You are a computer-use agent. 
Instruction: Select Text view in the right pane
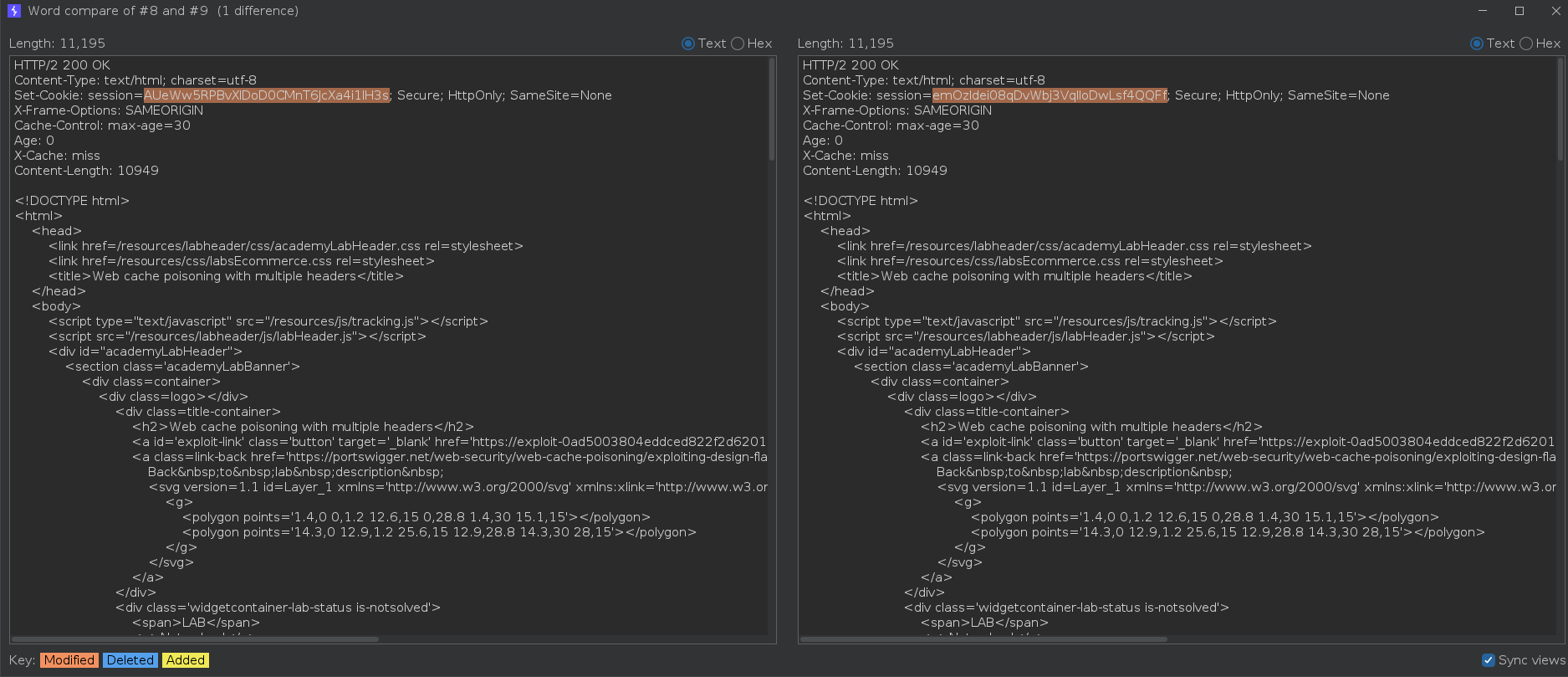pos(1477,44)
